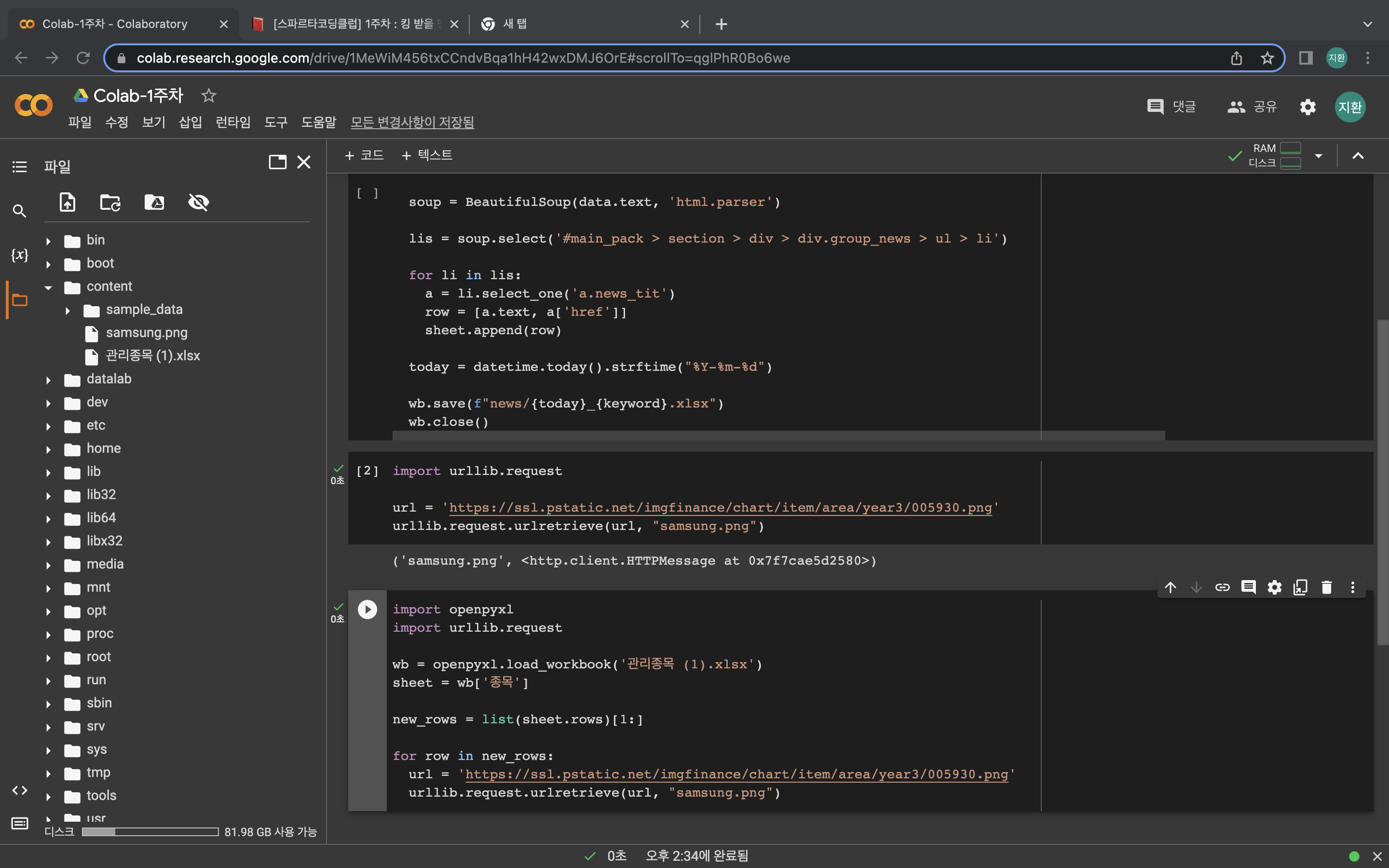
Task: Copy link to cell icon
Action: tap(1223, 587)
